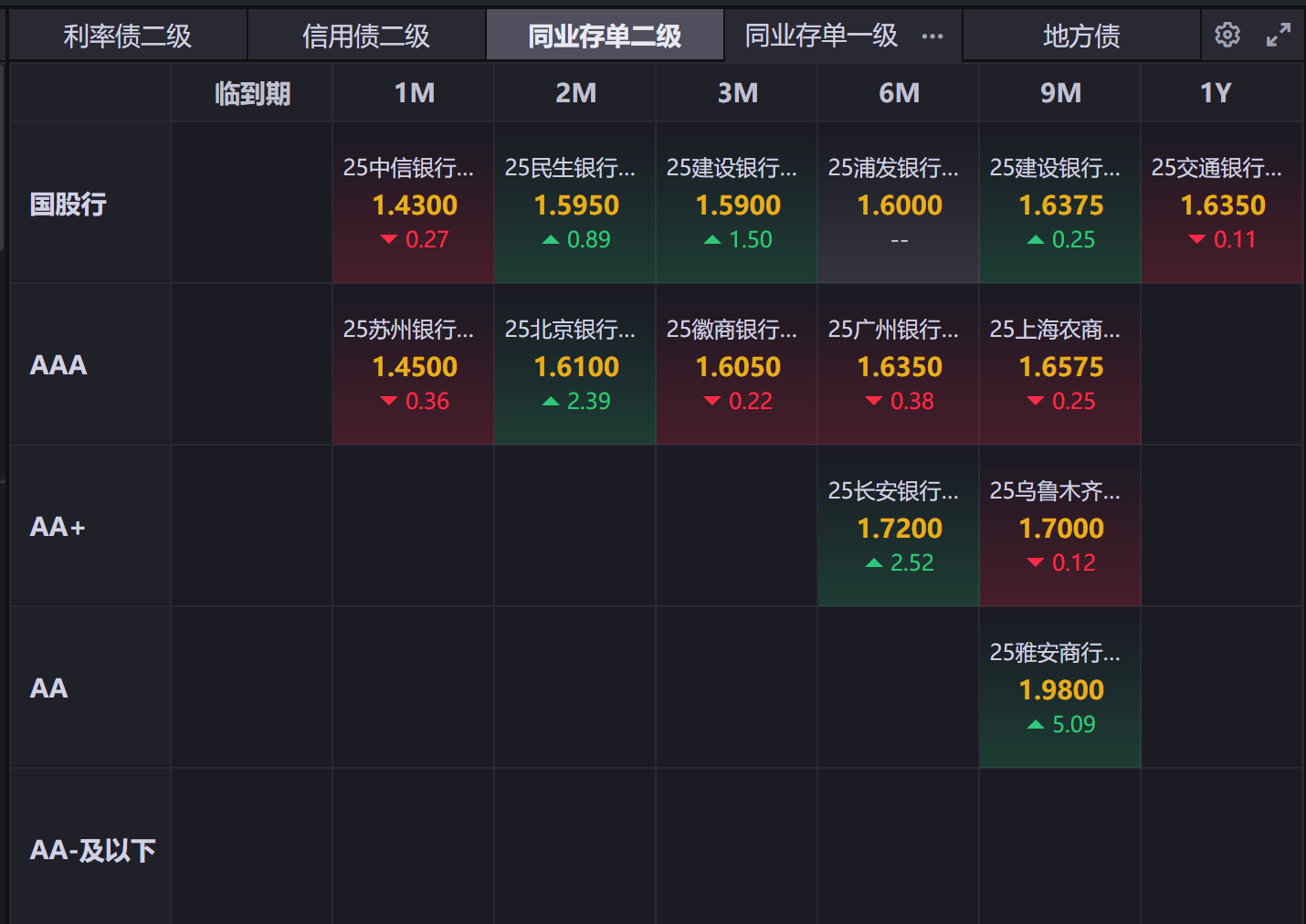Image resolution: width=1306 pixels, height=924 pixels.
Task: Click the 国股行 row header
Action: pyautogui.click(x=68, y=204)
